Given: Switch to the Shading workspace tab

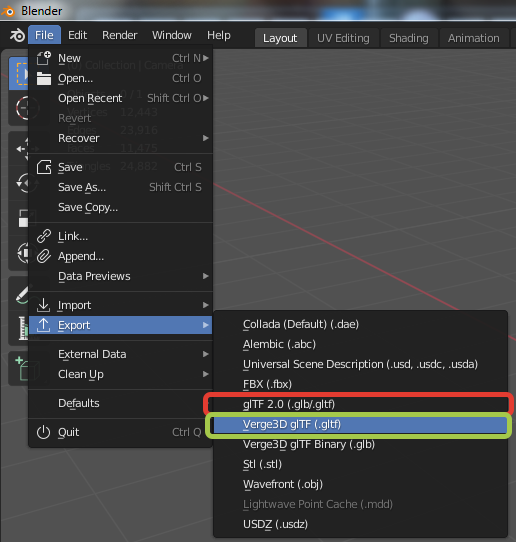Looking at the screenshot, I should (x=409, y=38).
